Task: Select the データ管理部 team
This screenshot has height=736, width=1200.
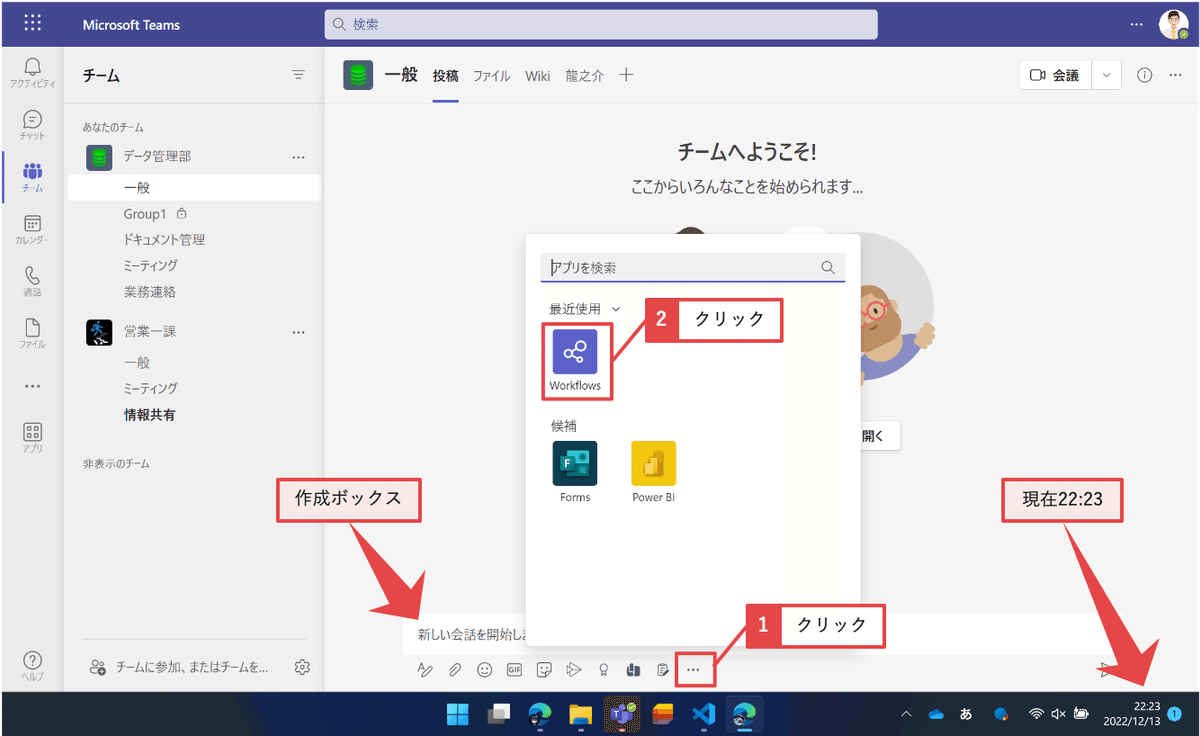Action: click(157, 157)
